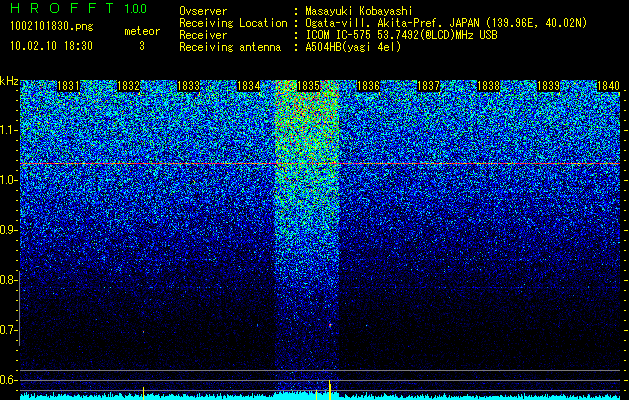The image size is (629, 400).
Task: Click the 1835 time marker
Action: coord(308,86)
